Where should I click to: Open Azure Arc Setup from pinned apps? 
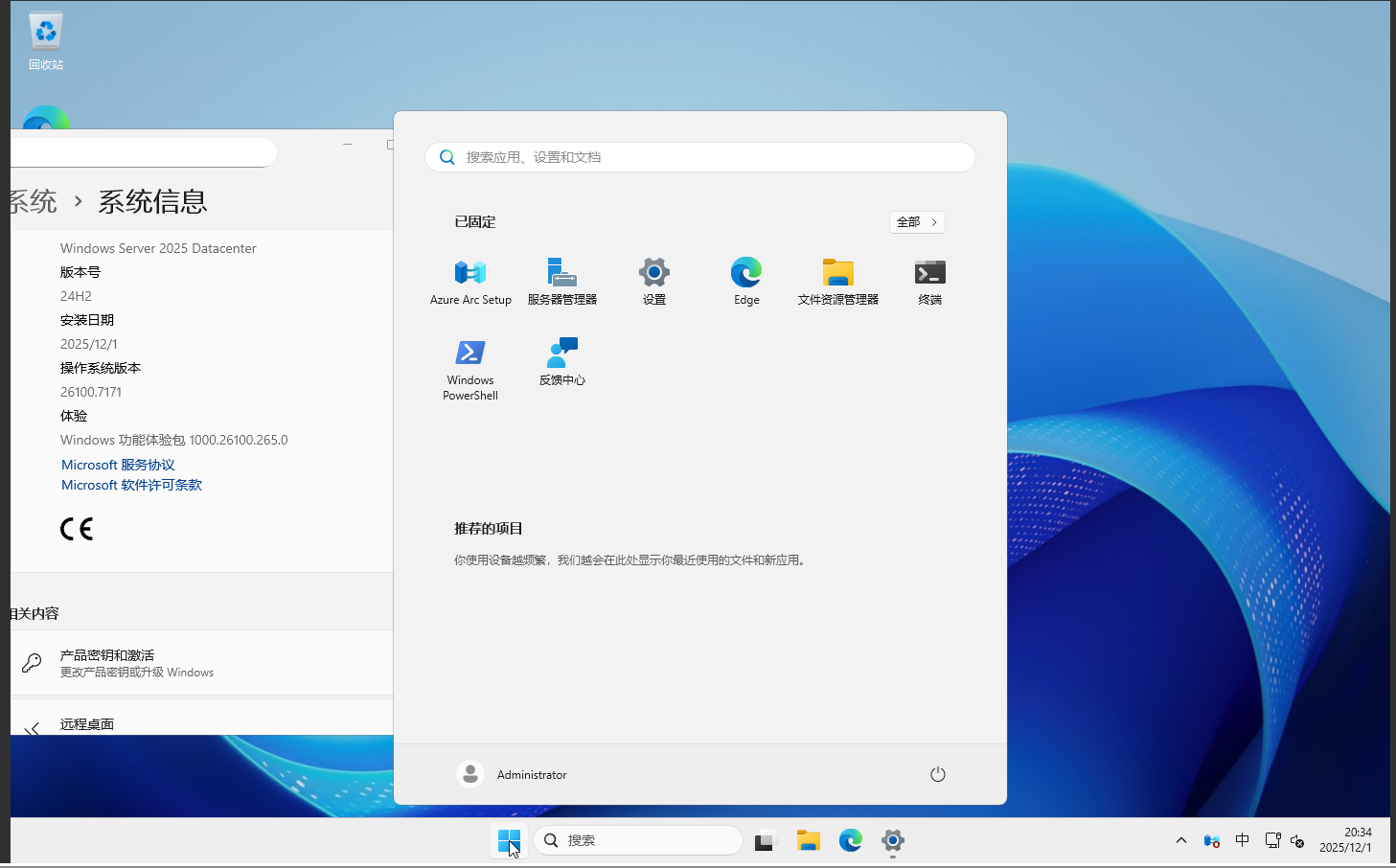tap(470, 281)
